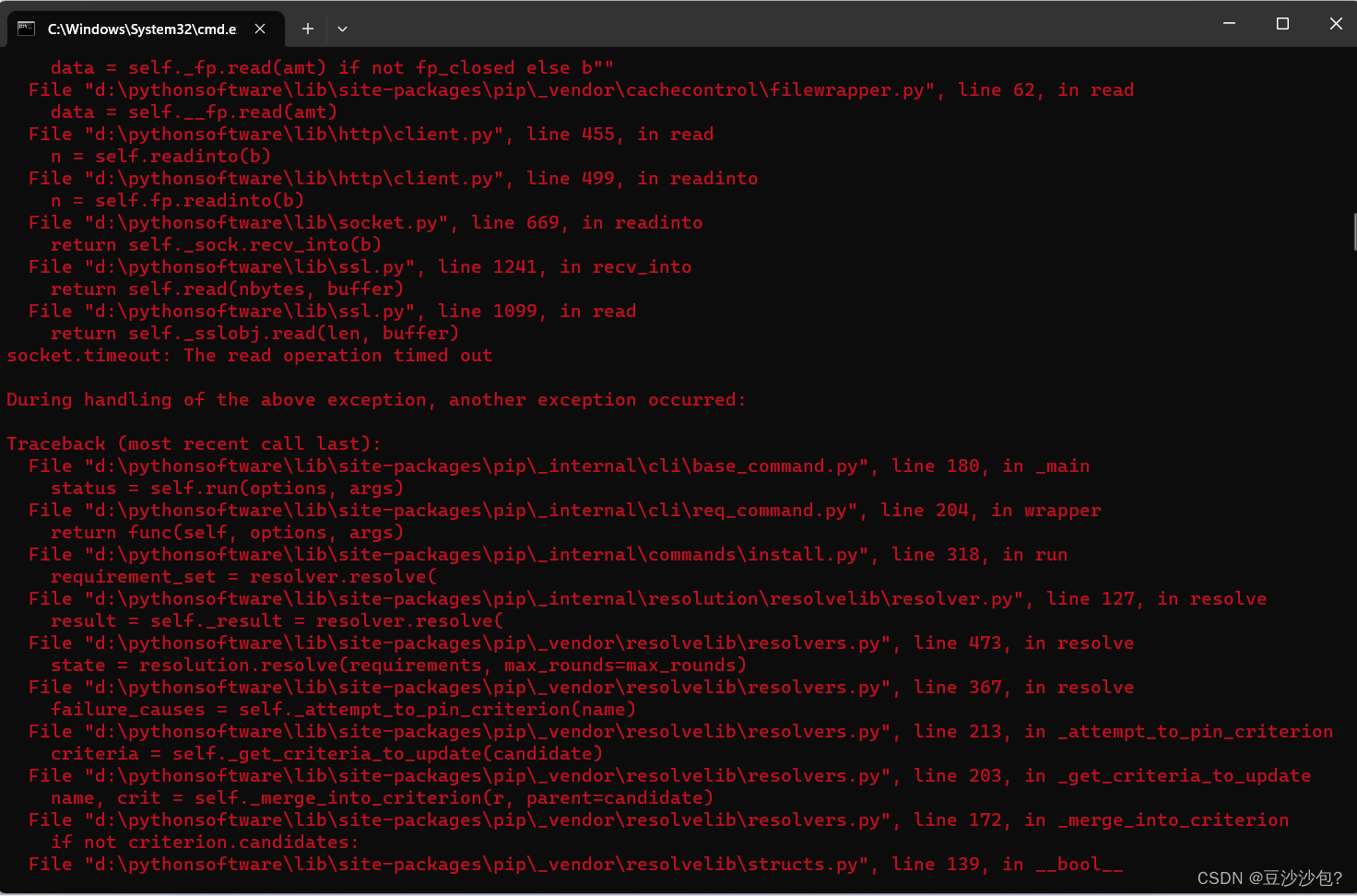The height and width of the screenshot is (896, 1357).
Task: Click 'return self._sock.recv_into(b)' line
Action: tap(216, 244)
